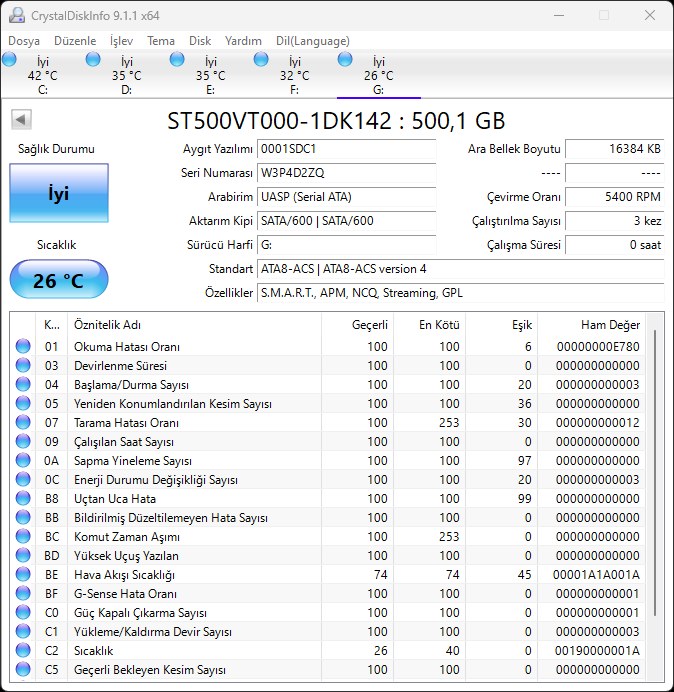Screen dimensions: 674x692
Task: Click status orb for 05 Yeniden Konumlandırılan Kesim
Action: pos(23,403)
